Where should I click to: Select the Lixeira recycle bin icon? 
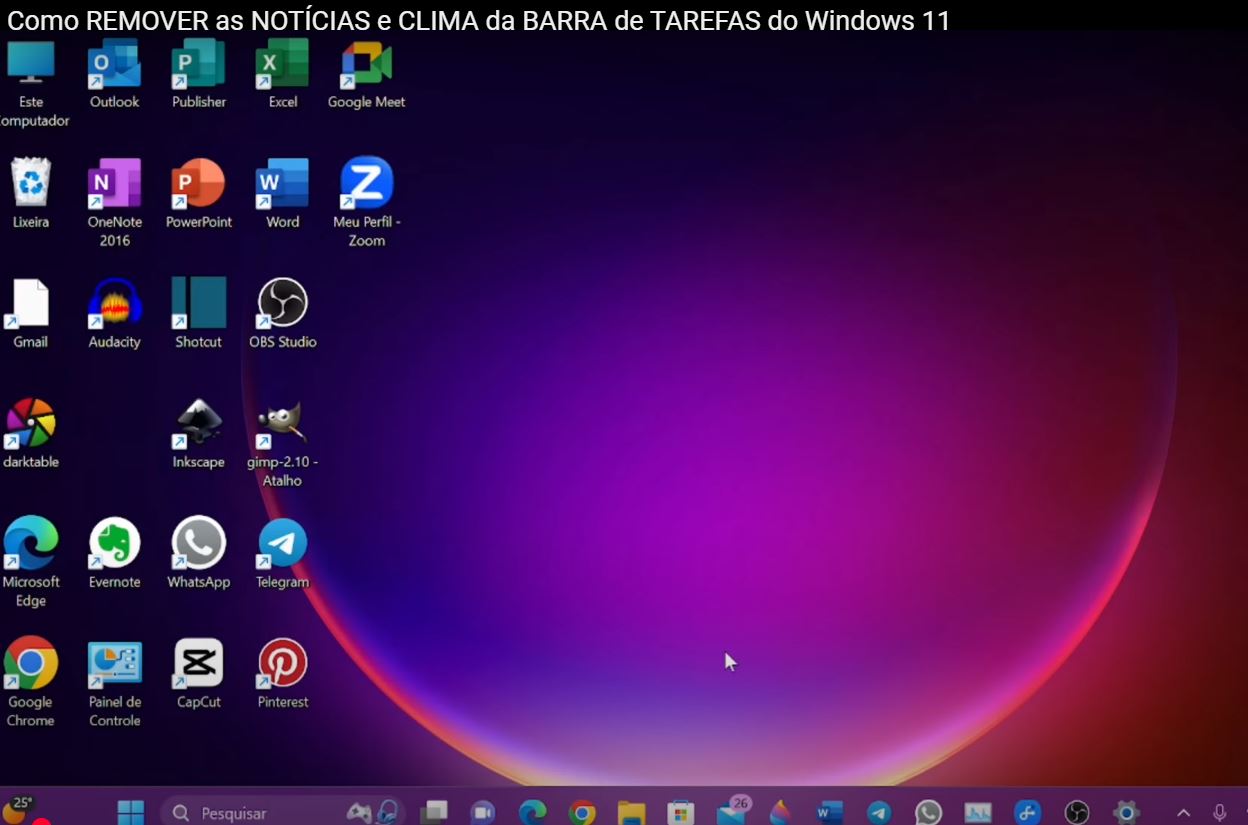tap(31, 194)
